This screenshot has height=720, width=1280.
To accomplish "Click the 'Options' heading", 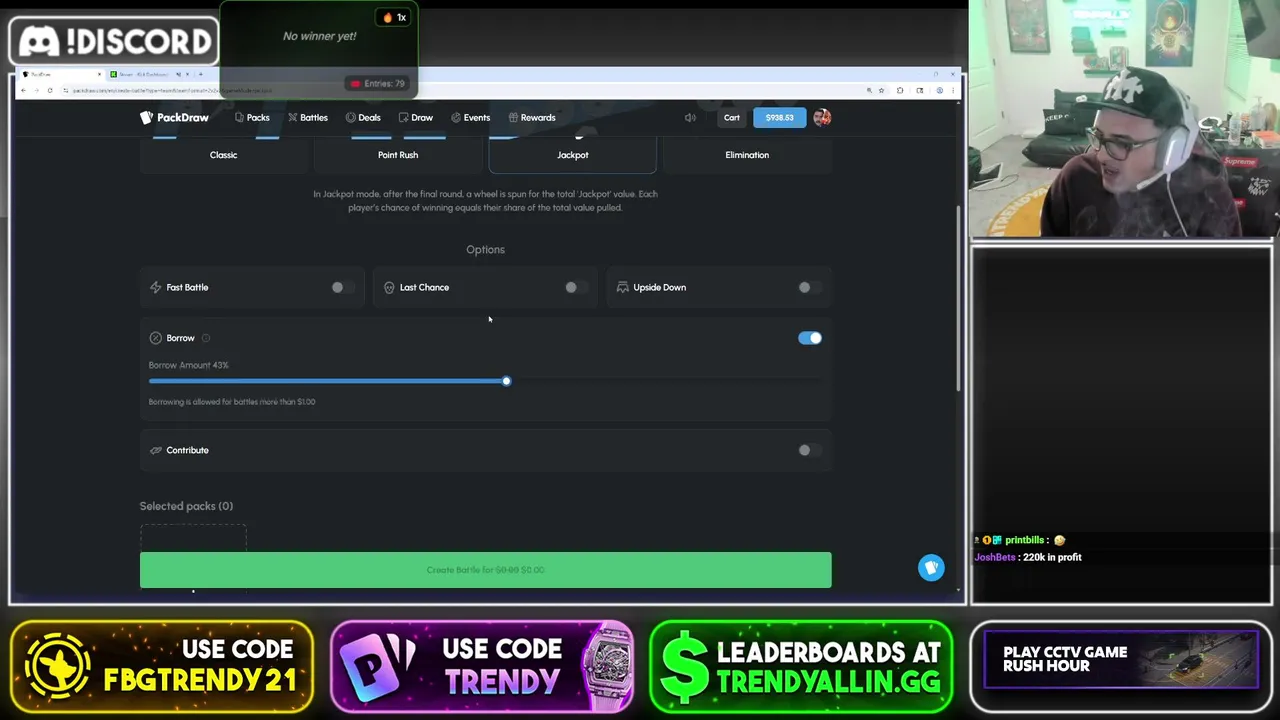I will pyautogui.click(x=485, y=249).
